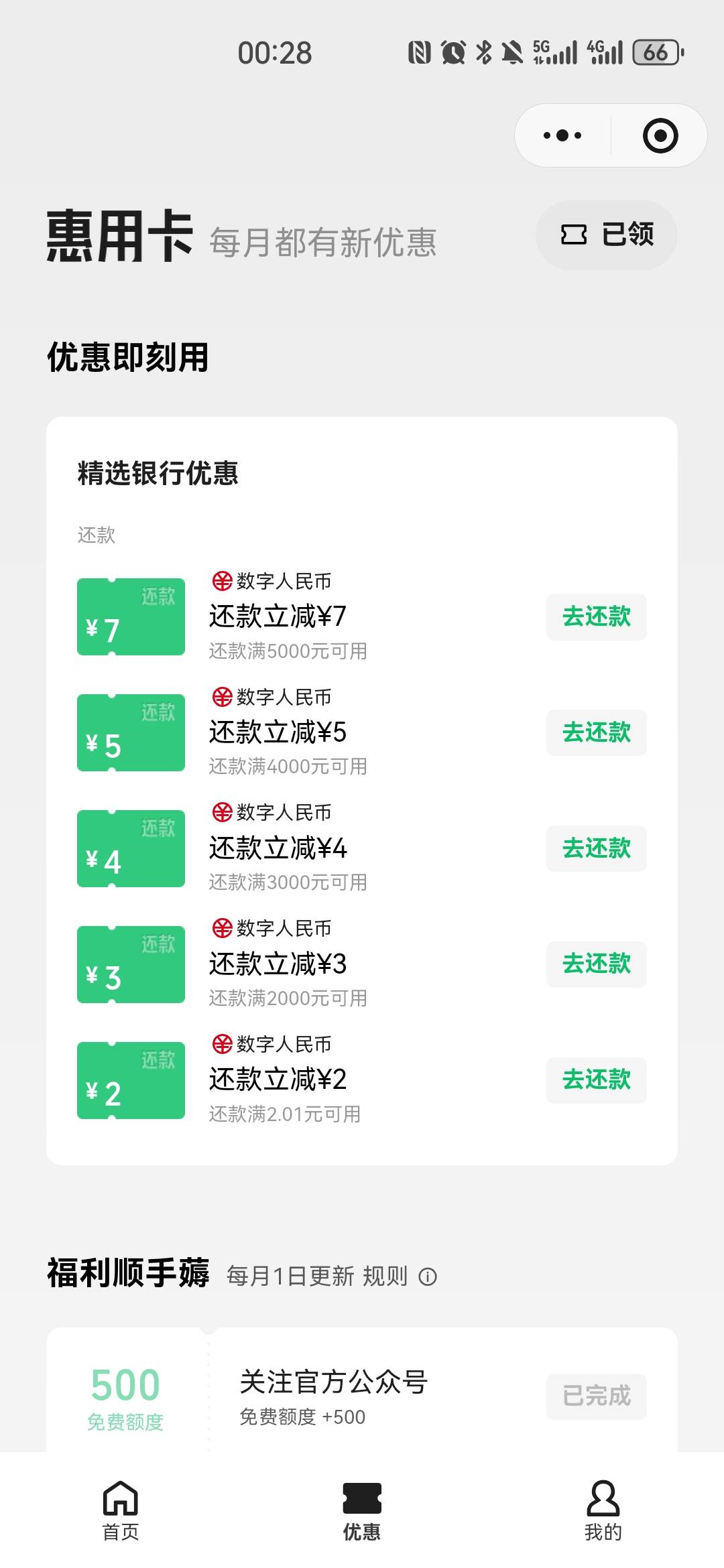This screenshot has width=724, height=1568.
Task: Tap the ¥4 repayment coupon ticket
Action: tap(131, 848)
